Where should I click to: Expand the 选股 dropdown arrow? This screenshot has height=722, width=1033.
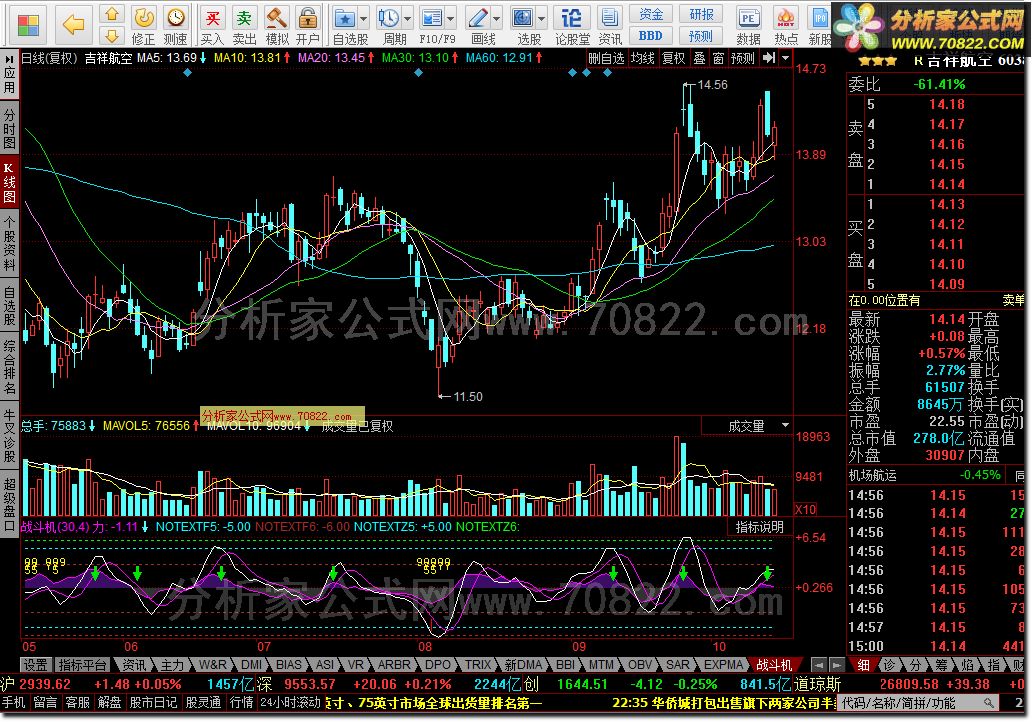click(x=542, y=19)
